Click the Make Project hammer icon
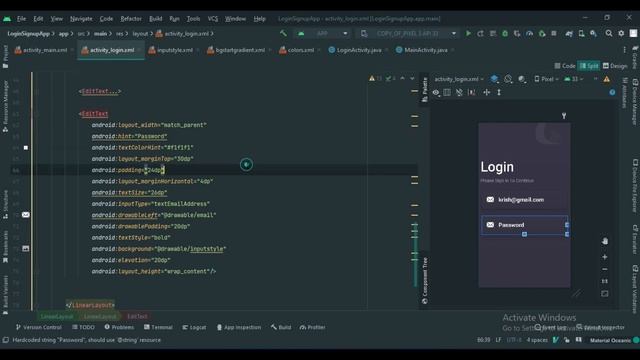 pyautogui.click(x=283, y=33)
